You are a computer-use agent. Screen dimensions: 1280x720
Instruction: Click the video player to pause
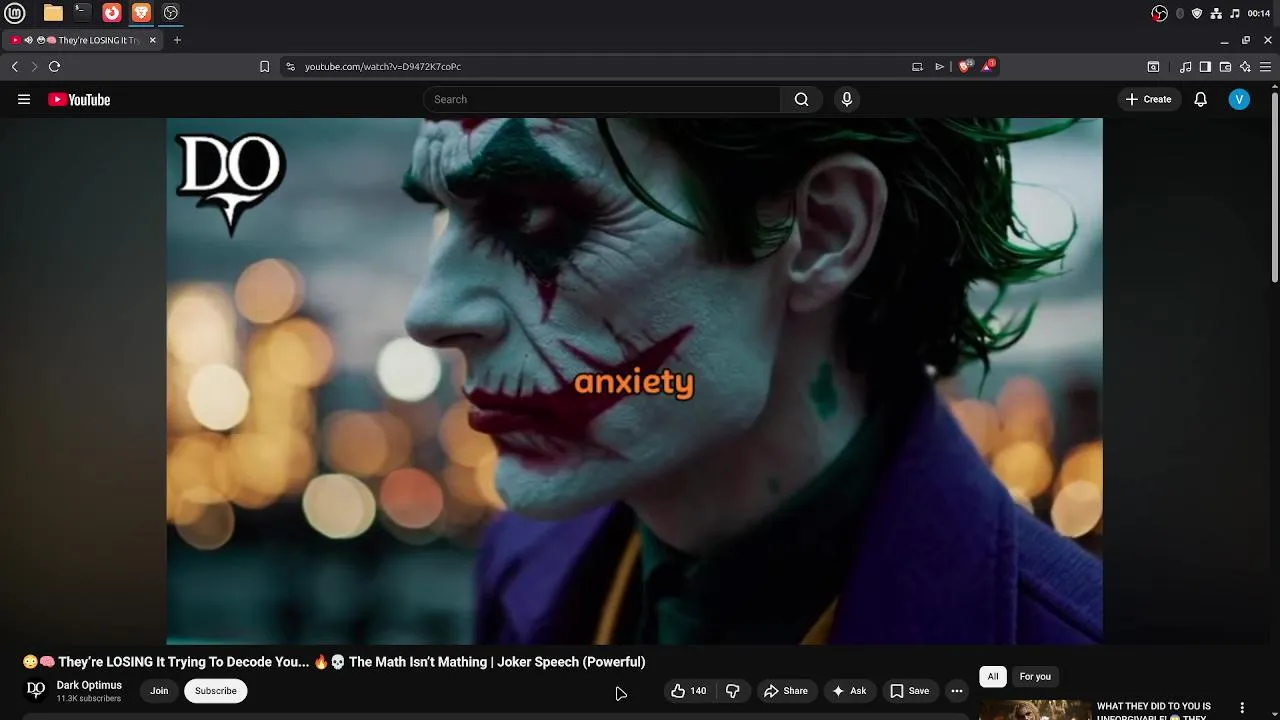[634, 381]
